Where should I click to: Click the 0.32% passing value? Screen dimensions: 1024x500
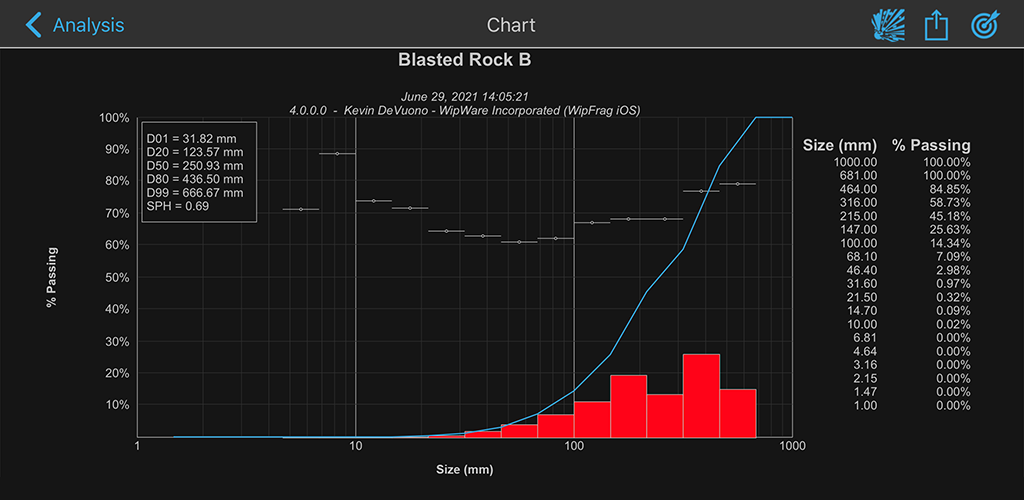954,297
